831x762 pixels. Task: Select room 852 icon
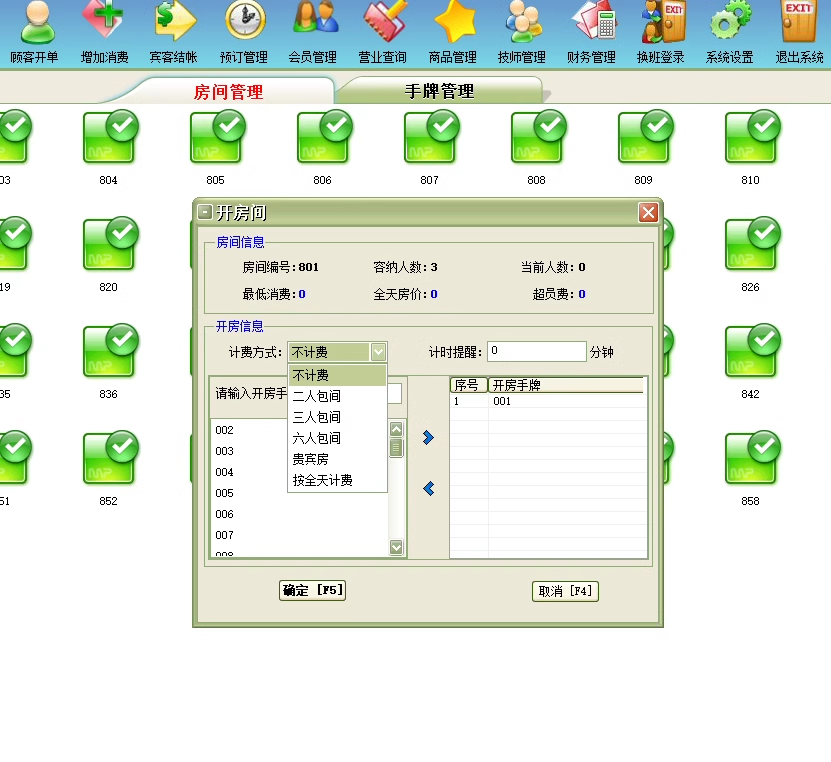coord(110,458)
